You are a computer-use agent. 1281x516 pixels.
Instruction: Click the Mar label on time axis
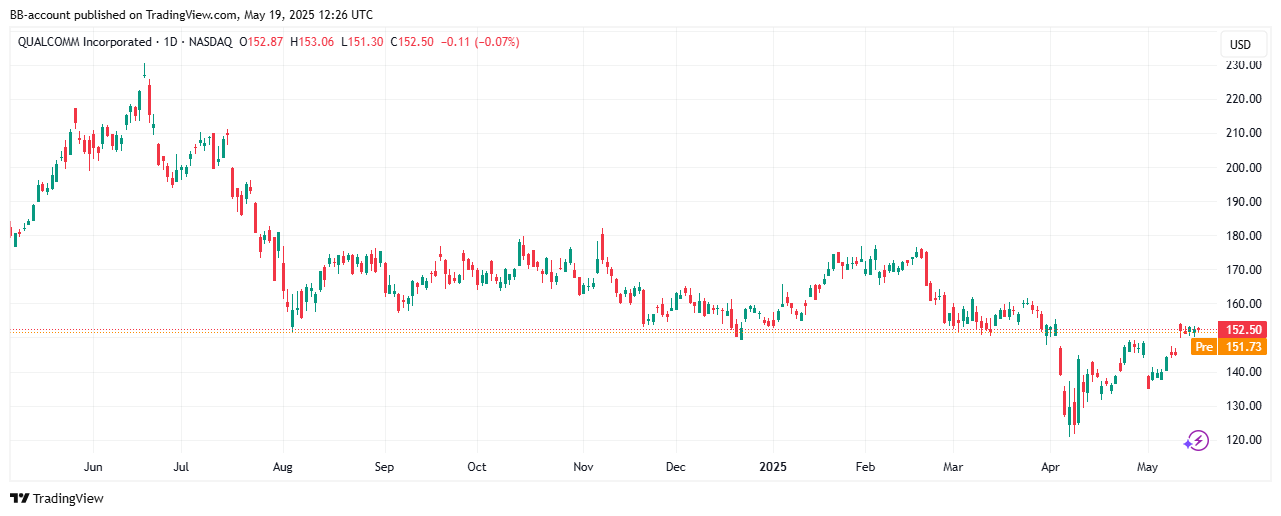[x=952, y=467]
